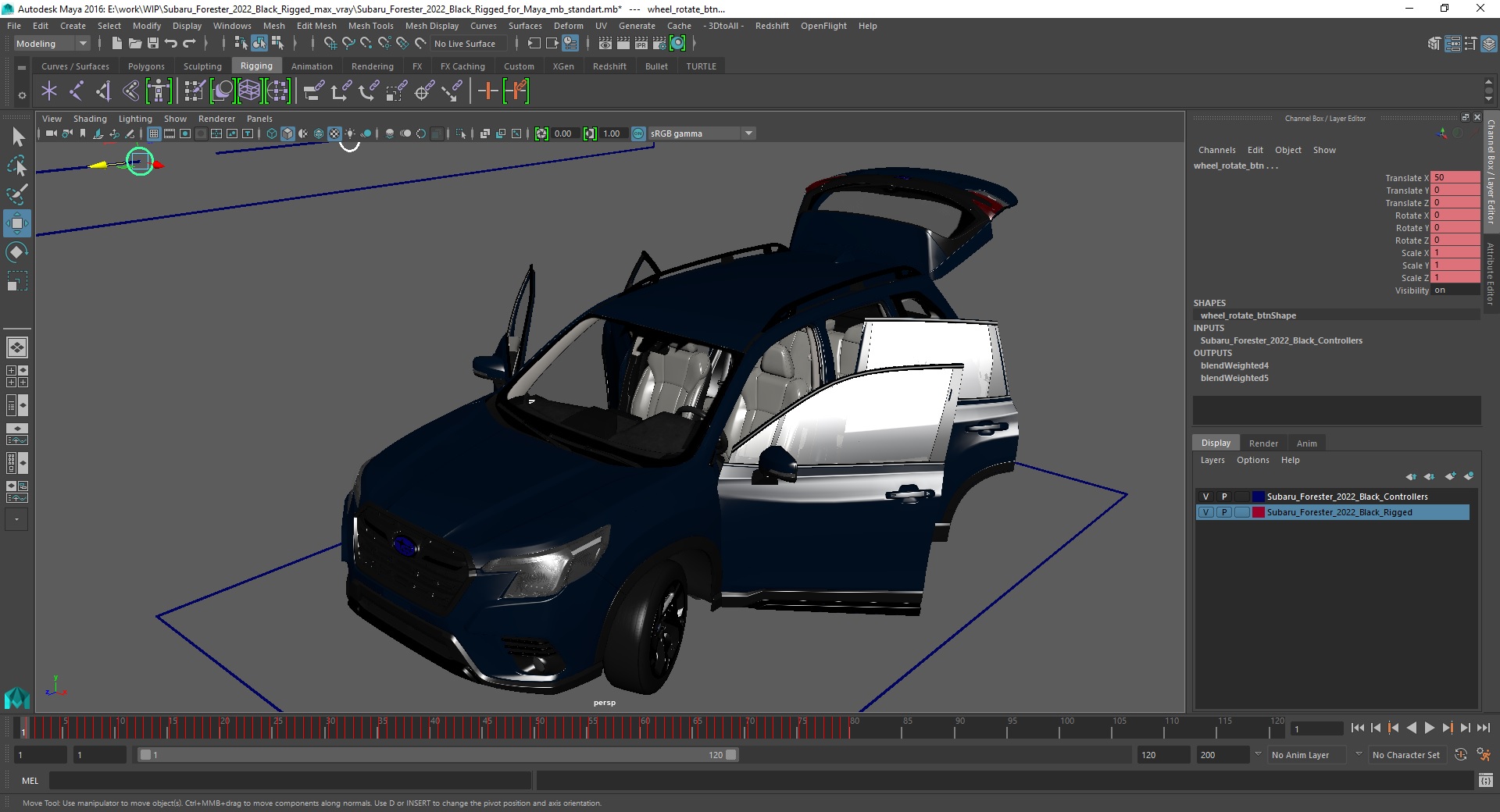Toggle display type box of the Rigged layer
1500x812 pixels.
1242,512
